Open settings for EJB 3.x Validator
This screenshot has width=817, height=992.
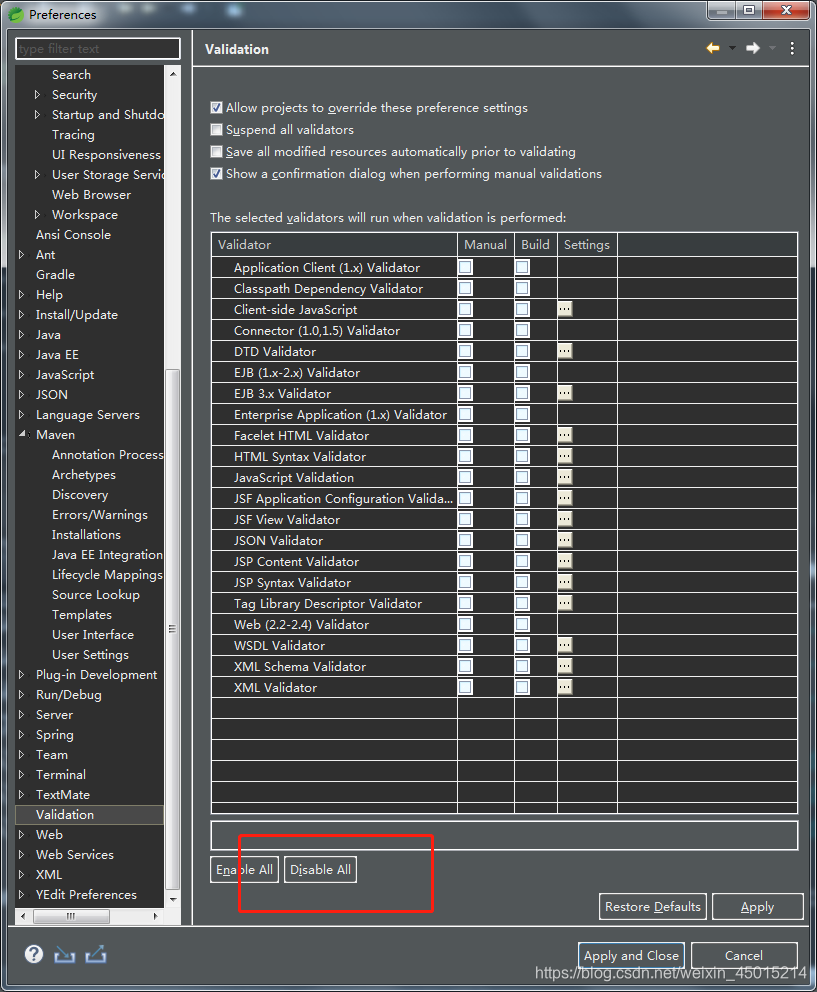pyautogui.click(x=565, y=393)
